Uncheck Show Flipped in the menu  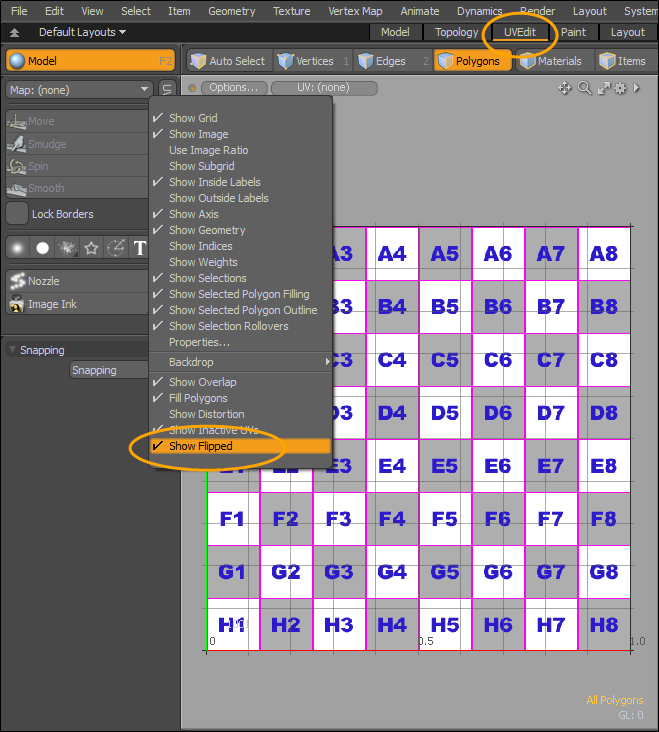[x=200, y=446]
